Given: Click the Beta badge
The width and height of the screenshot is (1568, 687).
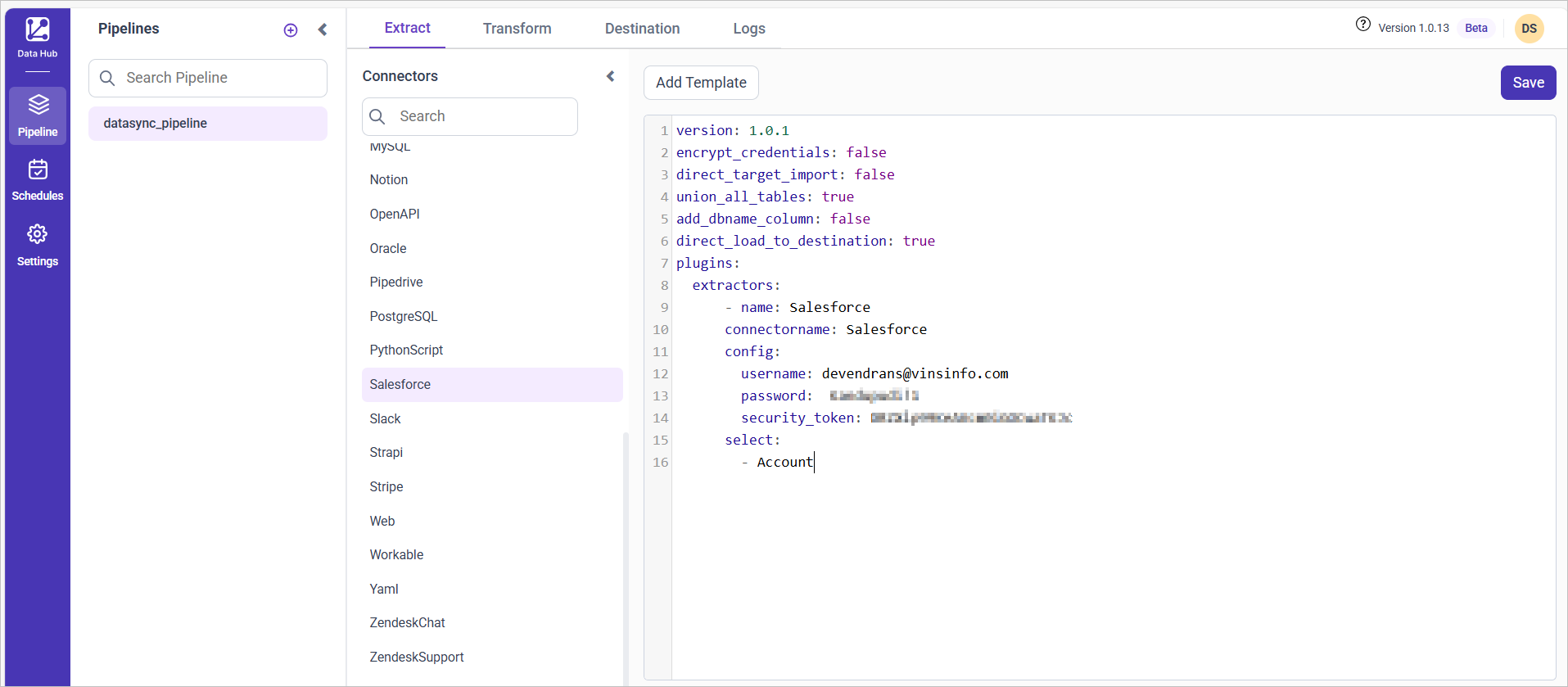Looking at the screenshot, I should [1476, 28].
